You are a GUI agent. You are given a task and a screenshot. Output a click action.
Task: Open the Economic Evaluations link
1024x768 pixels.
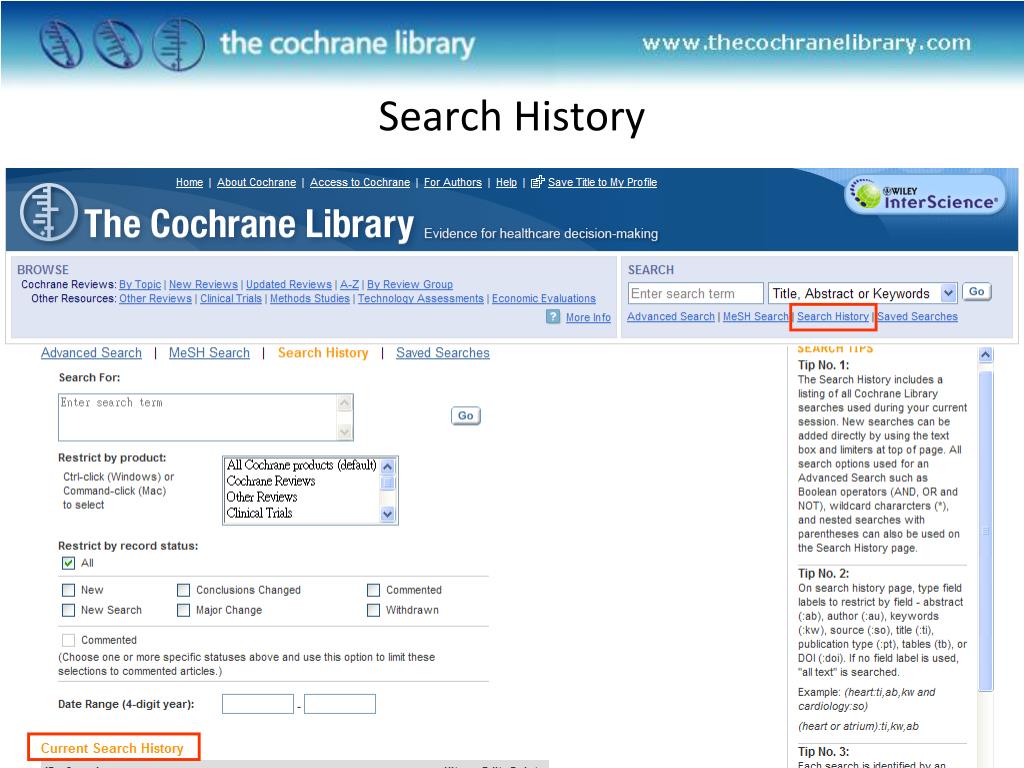point(544,298)
